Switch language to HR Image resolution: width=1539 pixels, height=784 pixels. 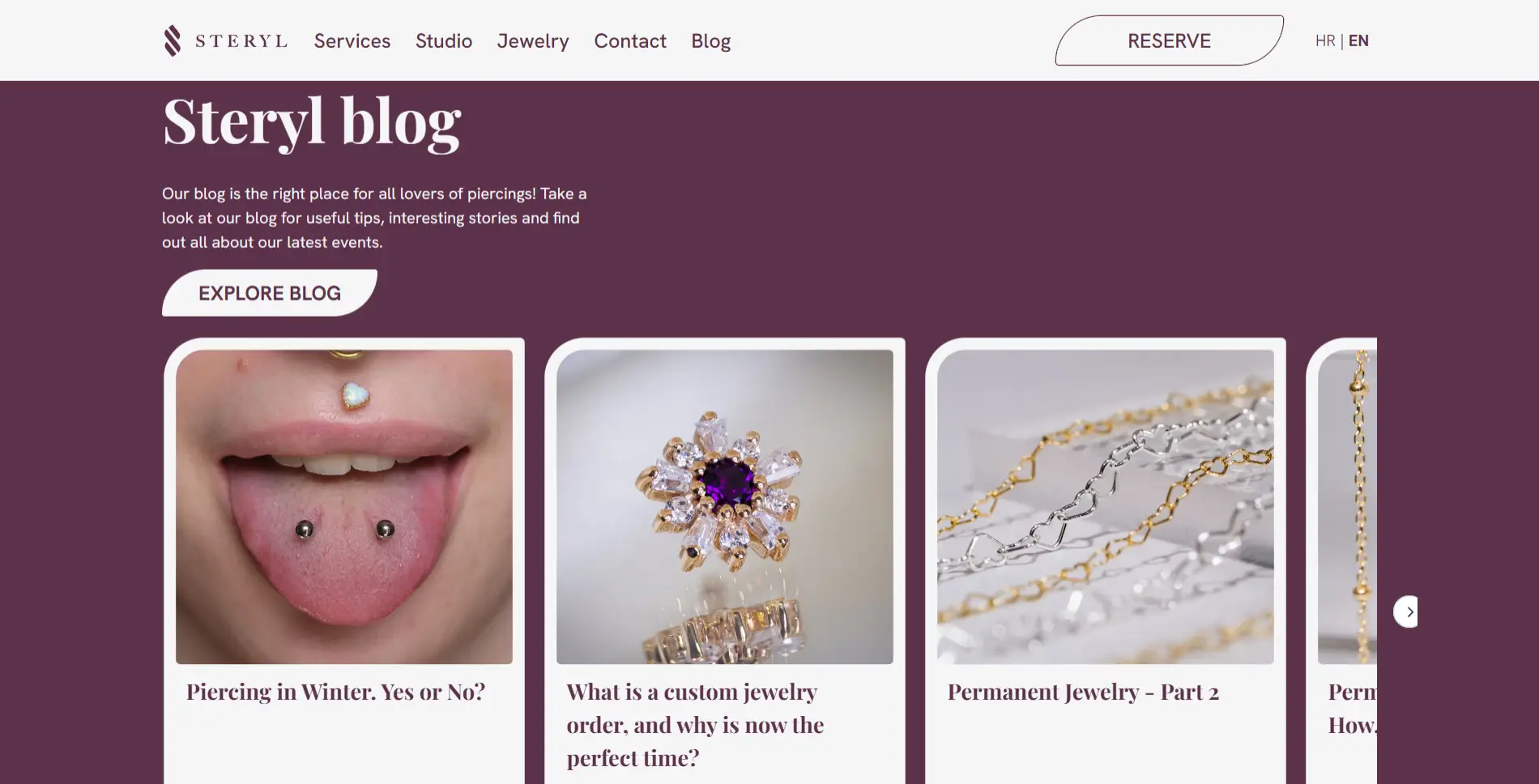[x=1325, y=41]
